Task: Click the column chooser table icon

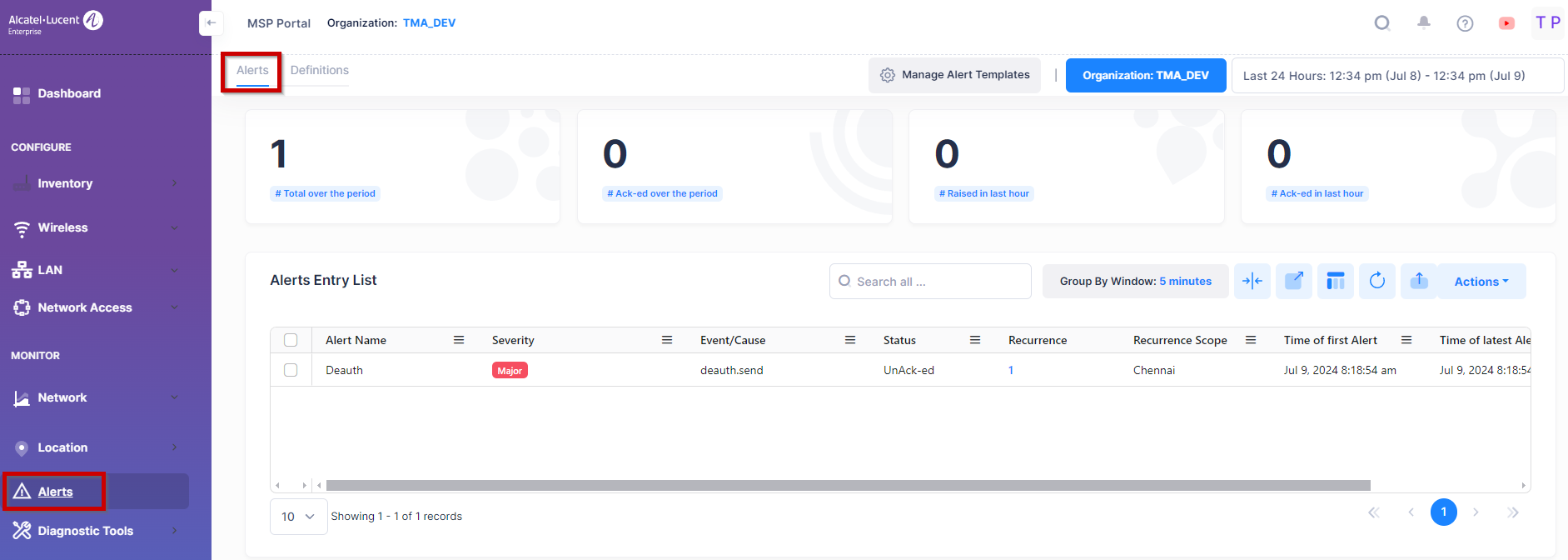Action: click(x=1336, y=281)
